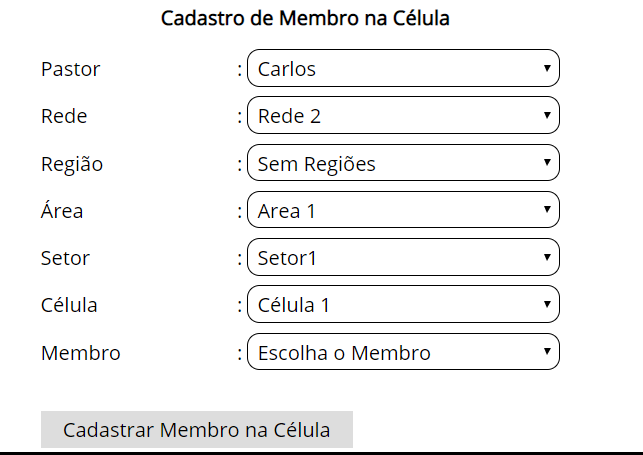
Task: Click the arrow on the Área select box
Action: pyautogui.click(x=547, y=210)
